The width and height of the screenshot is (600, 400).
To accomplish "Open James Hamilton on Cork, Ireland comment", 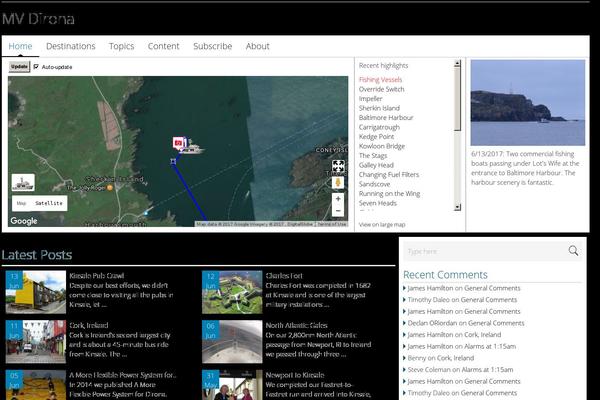I will [454, 335].
